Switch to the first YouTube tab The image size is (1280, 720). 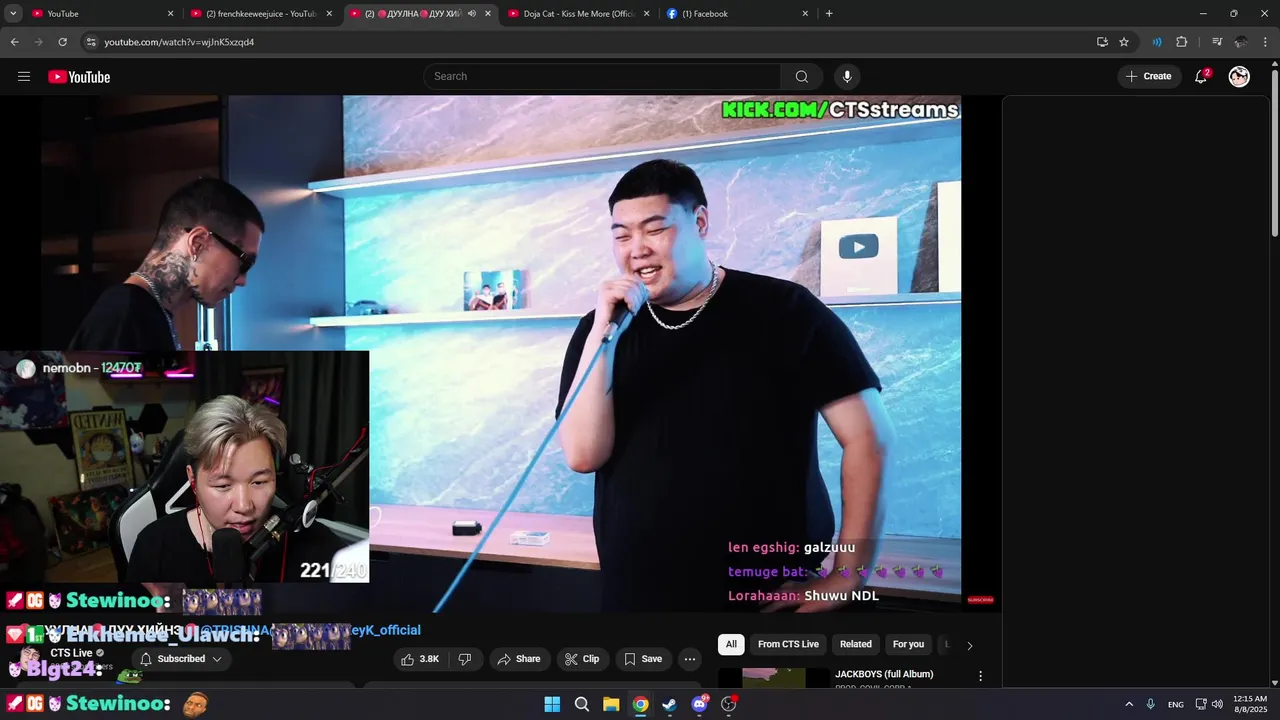(x=102, y=14)
